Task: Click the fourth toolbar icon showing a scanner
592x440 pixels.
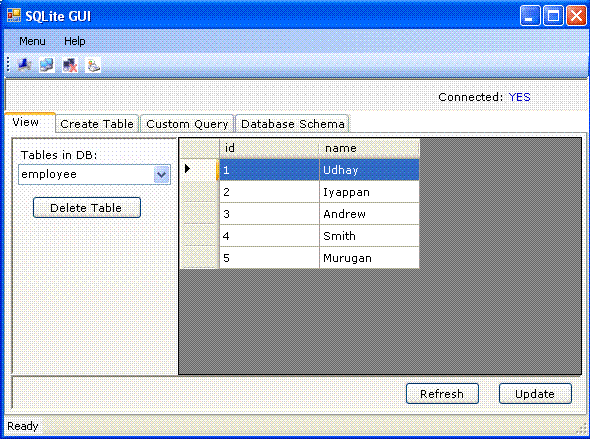Action: point(93,65)
